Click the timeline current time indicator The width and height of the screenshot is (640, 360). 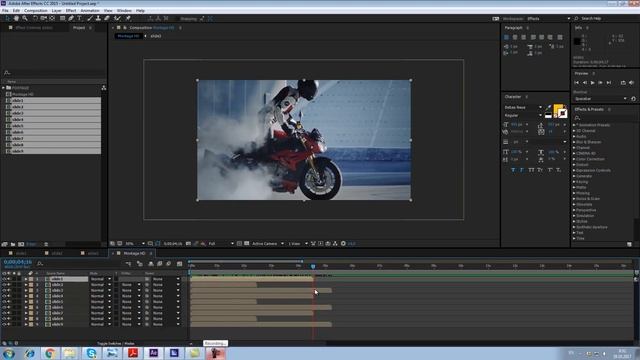pos(313,266)
